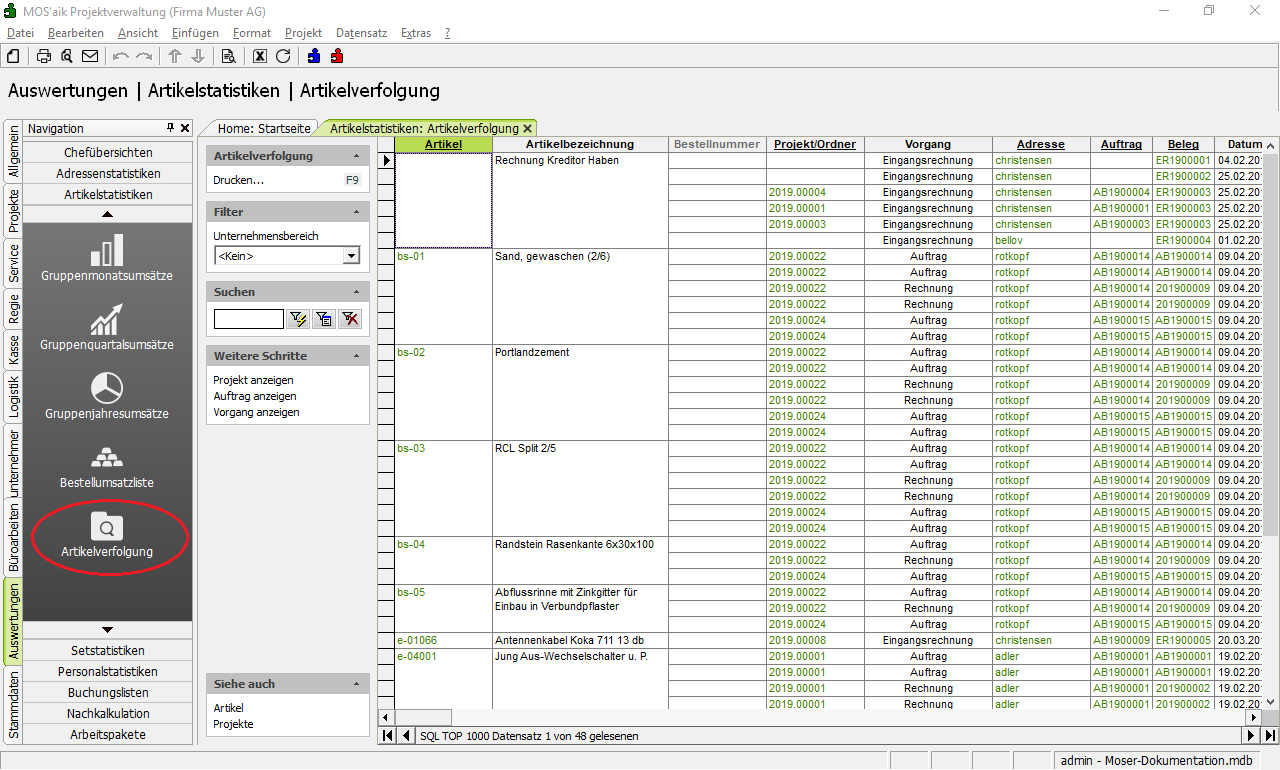Switch to Home: Startseite tab
The width and height of the screenshot is (1280, 770).
pyautogui.click(x=264, y=128)
